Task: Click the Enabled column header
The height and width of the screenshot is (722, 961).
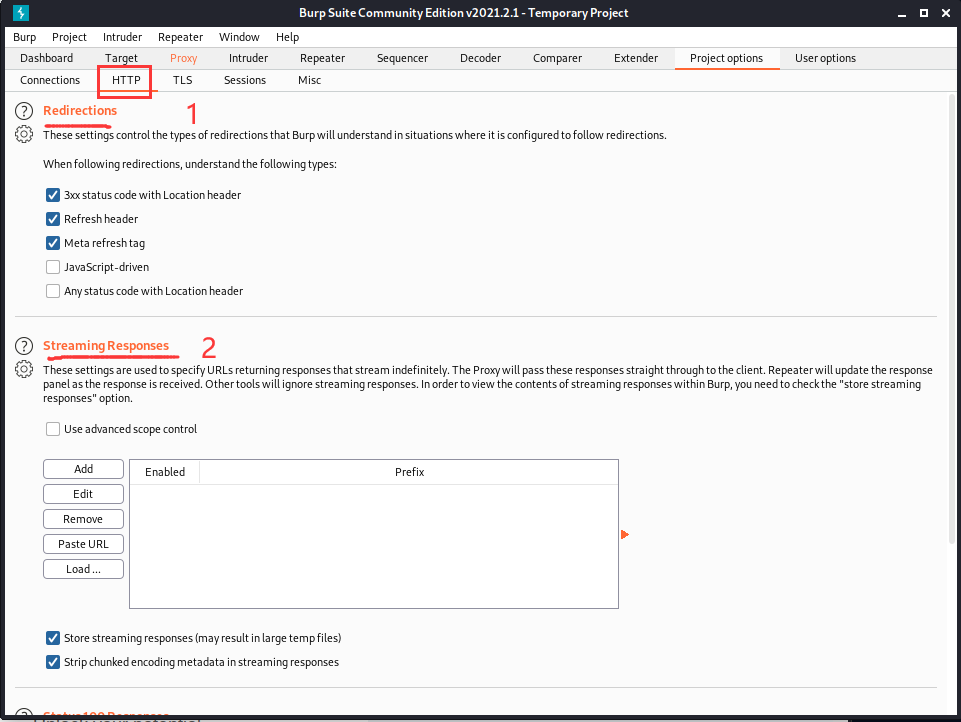Action: (165, 472)
